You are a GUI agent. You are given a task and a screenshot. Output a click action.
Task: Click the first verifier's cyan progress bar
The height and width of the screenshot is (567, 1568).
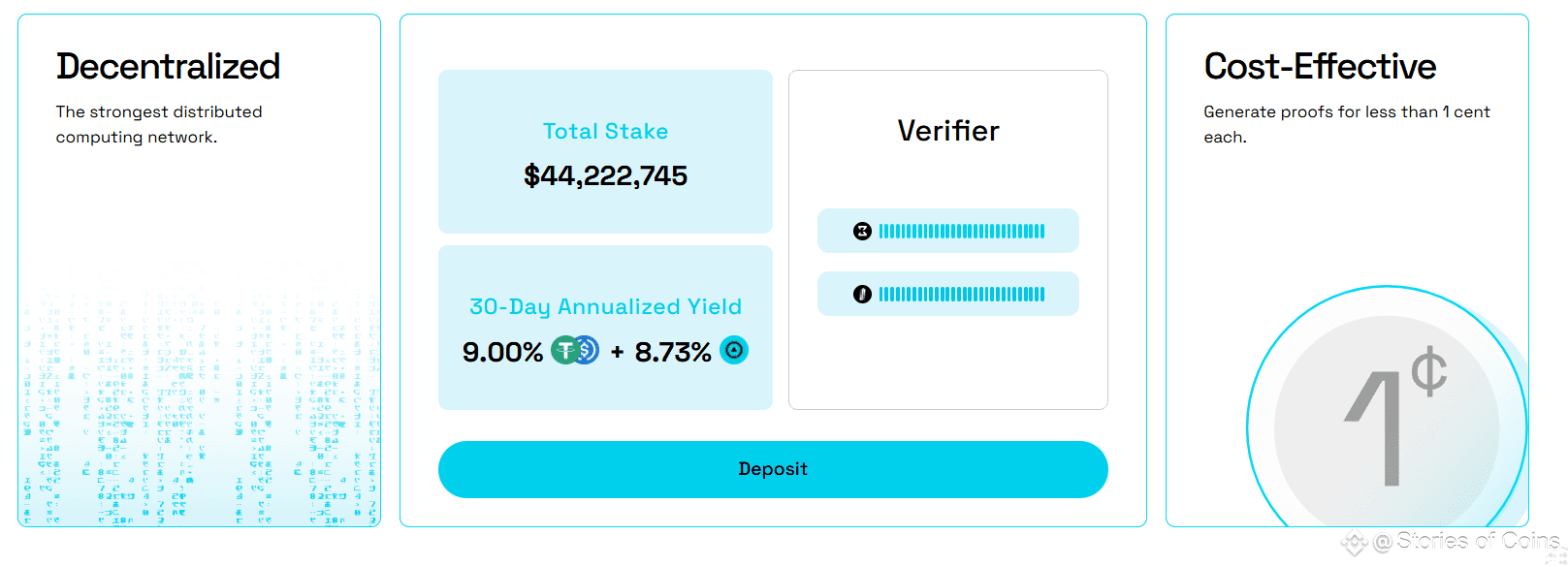click(x=962, y=231)
